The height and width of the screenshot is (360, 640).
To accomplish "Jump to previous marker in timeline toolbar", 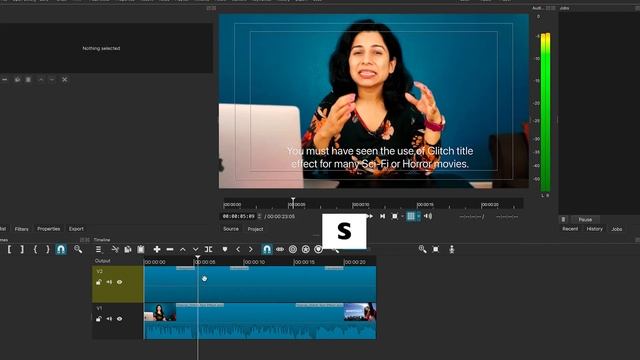I will (238, 249).
